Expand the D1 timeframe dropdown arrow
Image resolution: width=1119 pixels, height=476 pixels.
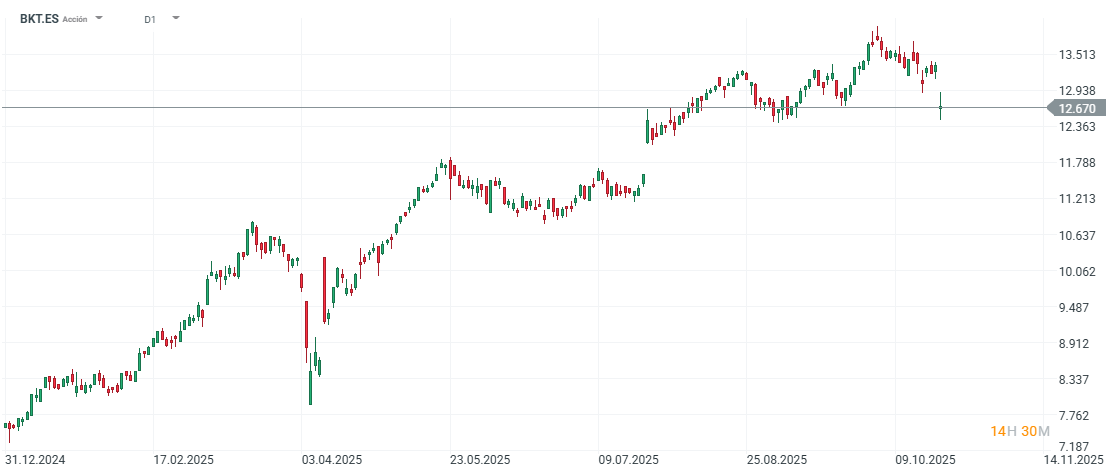[176, 18]
